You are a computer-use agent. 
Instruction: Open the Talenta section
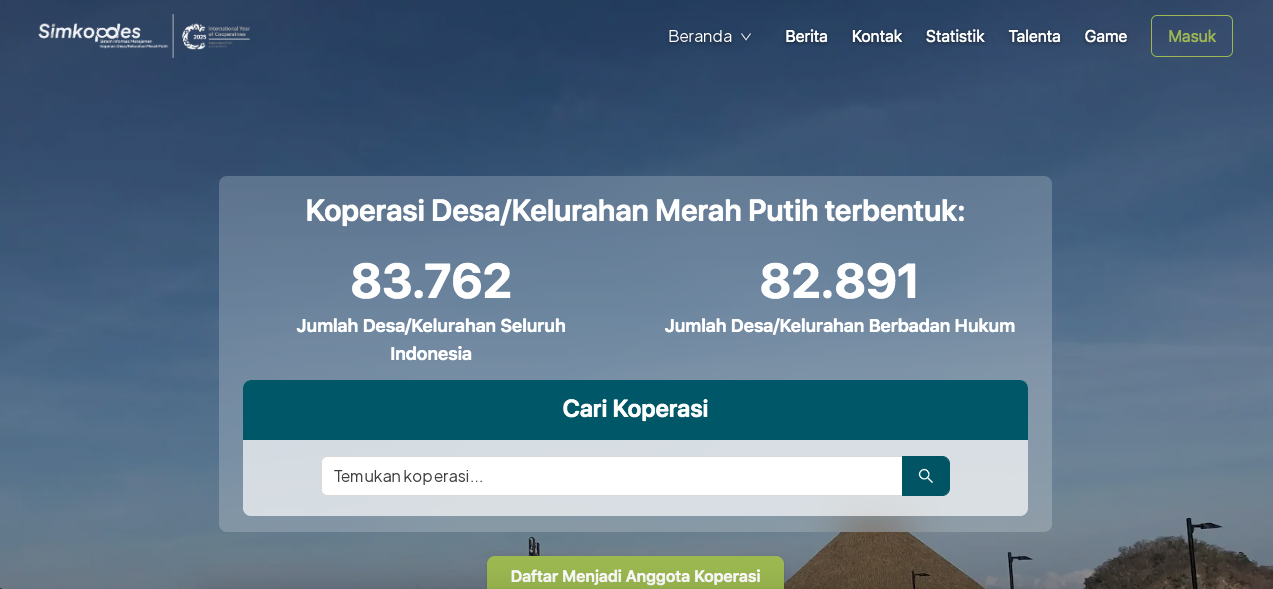tap(1034, 36)
